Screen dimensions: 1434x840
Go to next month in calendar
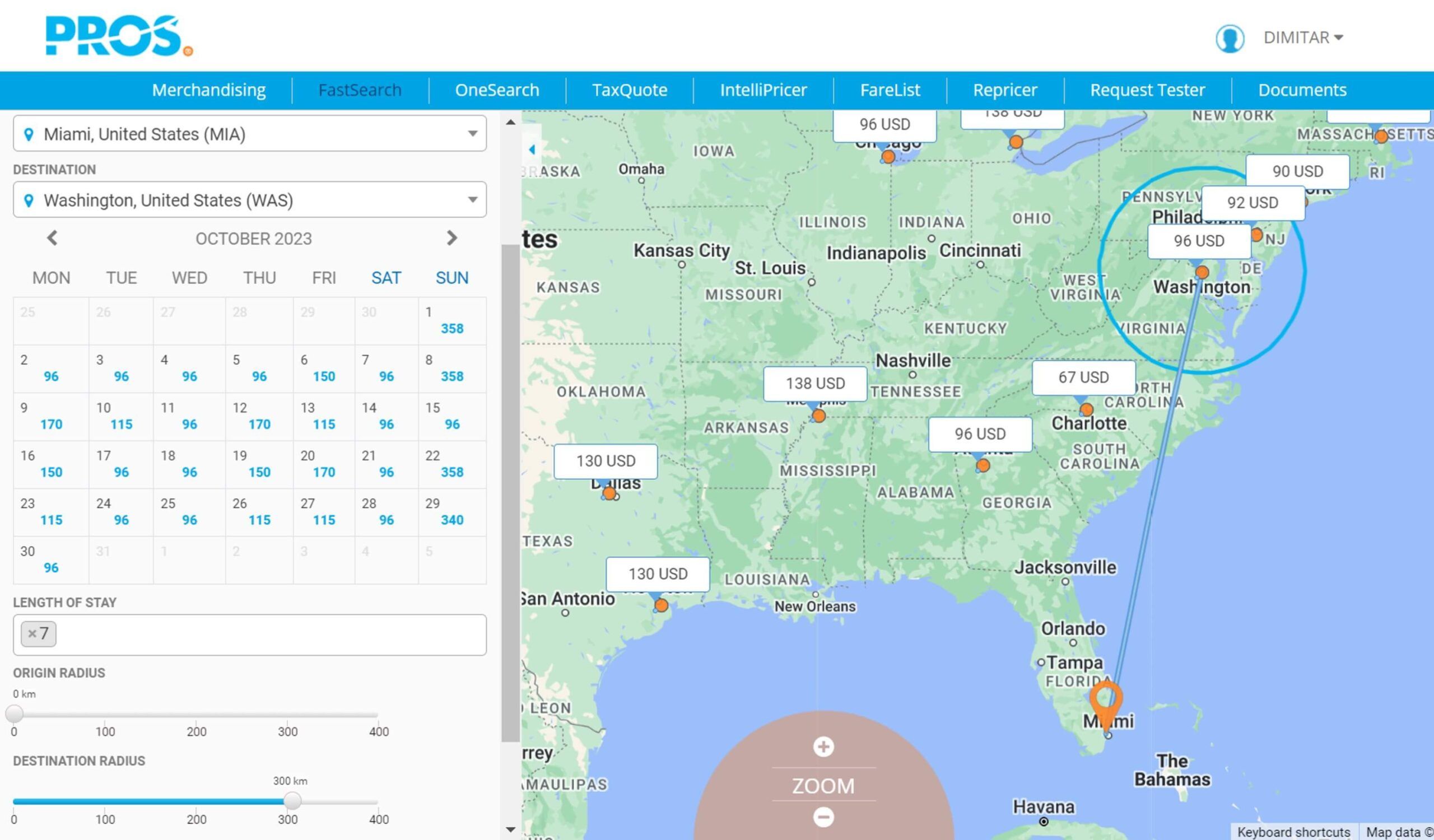click(452, 238)
